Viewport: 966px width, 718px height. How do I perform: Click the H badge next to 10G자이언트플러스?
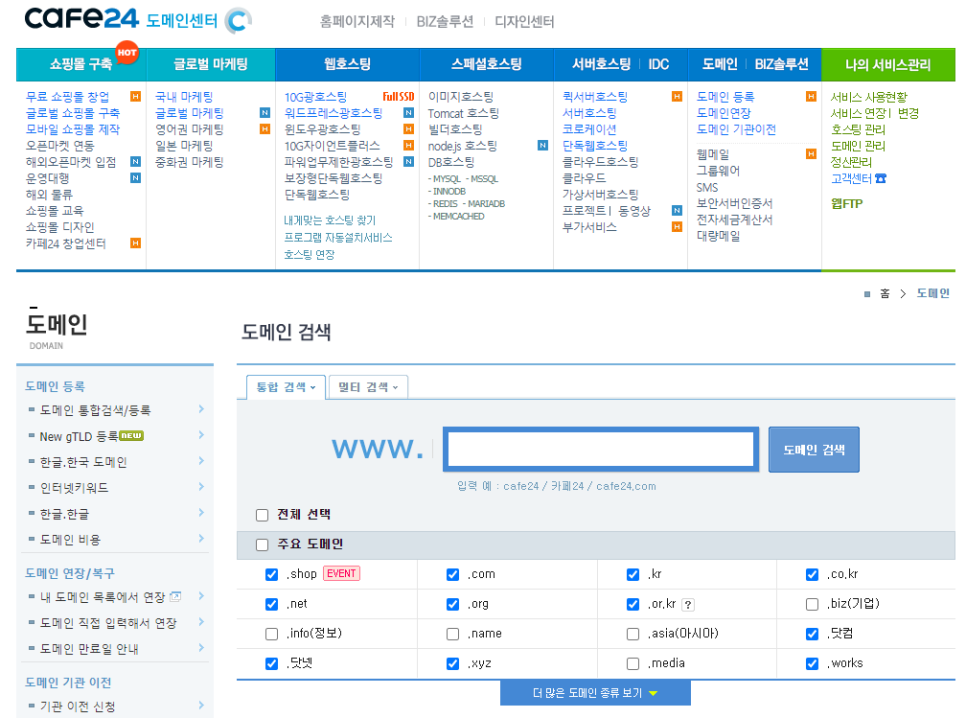click(x=408, y=145)
